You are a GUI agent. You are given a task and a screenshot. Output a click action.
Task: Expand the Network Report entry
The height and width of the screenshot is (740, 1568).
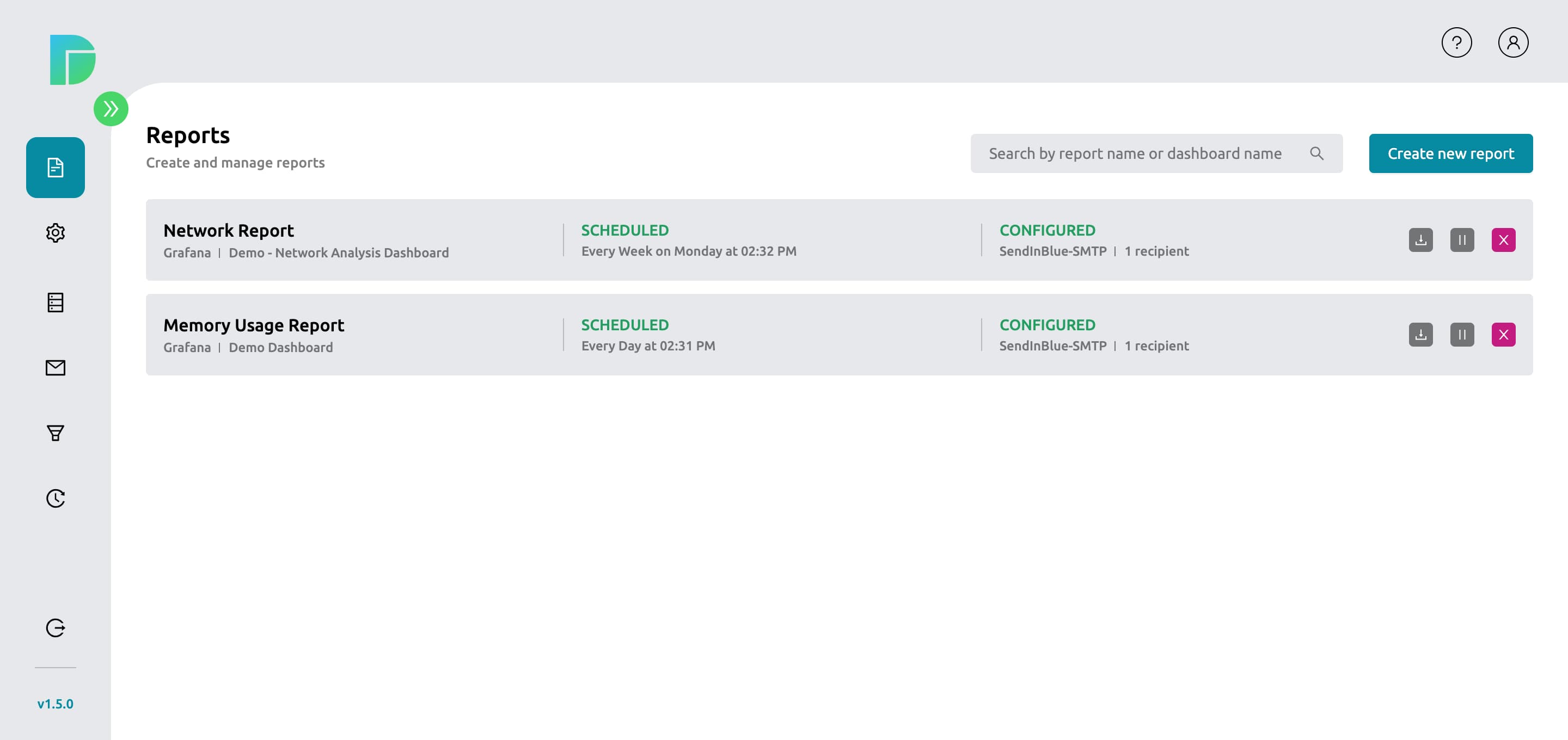pos(228,230)
